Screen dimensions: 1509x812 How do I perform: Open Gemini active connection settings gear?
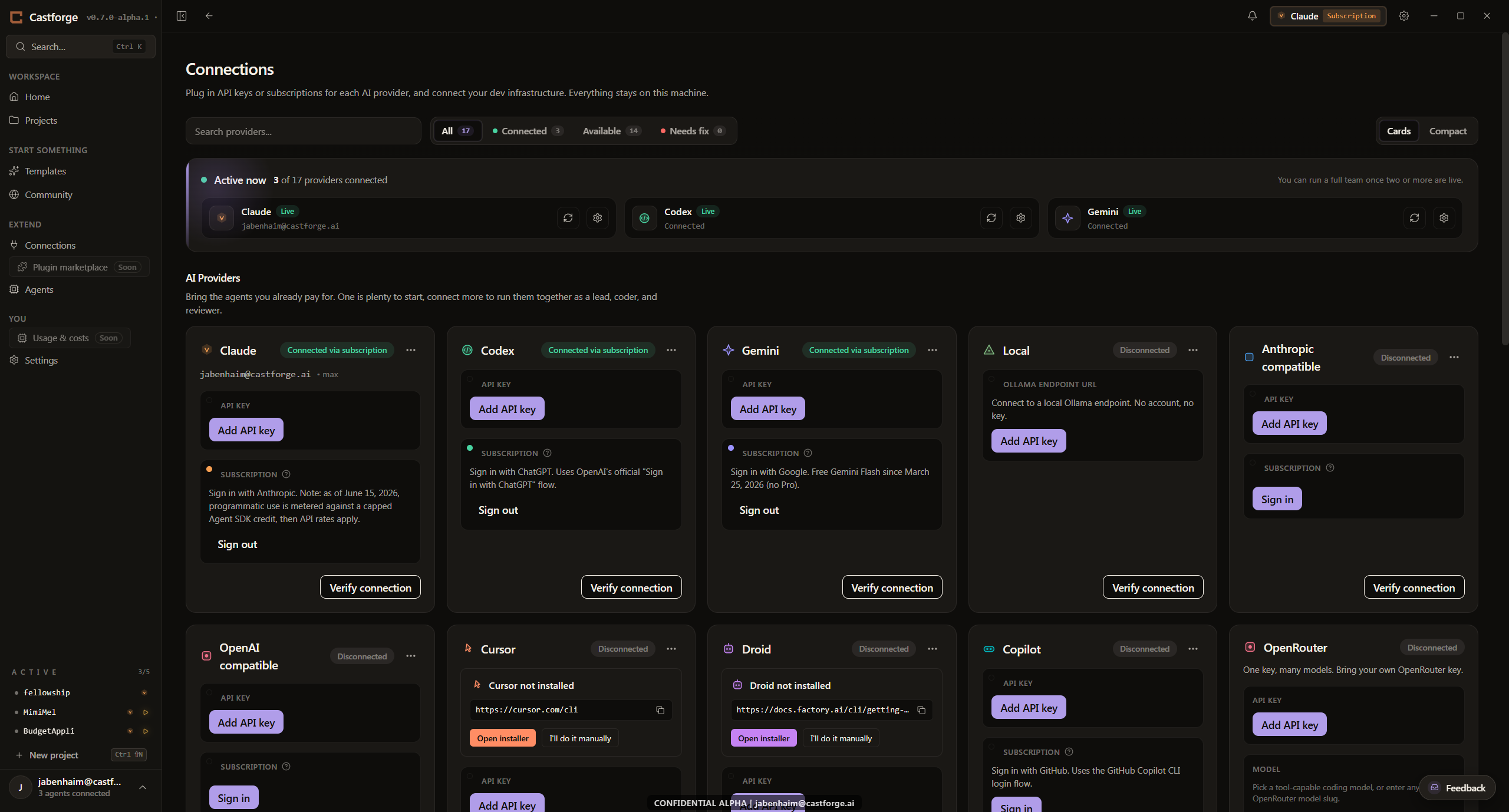click(1444, 218)
